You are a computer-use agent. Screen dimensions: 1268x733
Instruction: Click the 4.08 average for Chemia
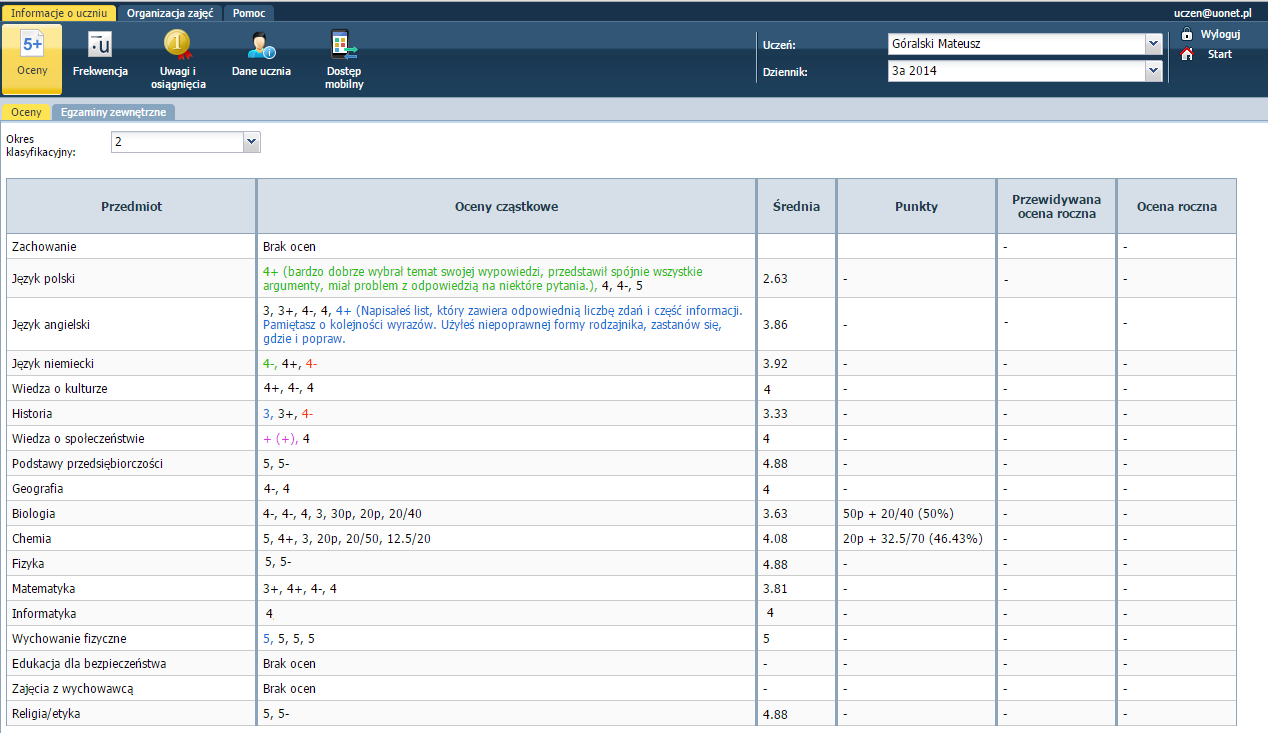tap(775, 539)
